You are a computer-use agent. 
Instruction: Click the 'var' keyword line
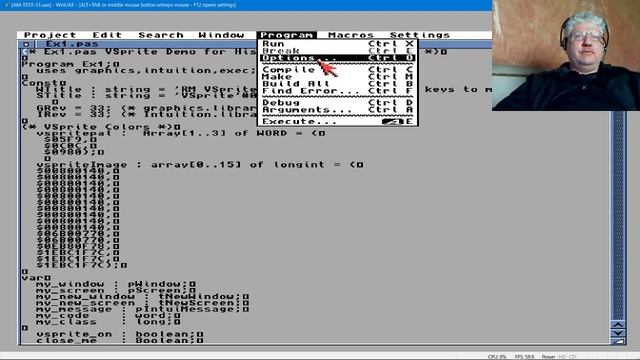[x=36, y=278]
